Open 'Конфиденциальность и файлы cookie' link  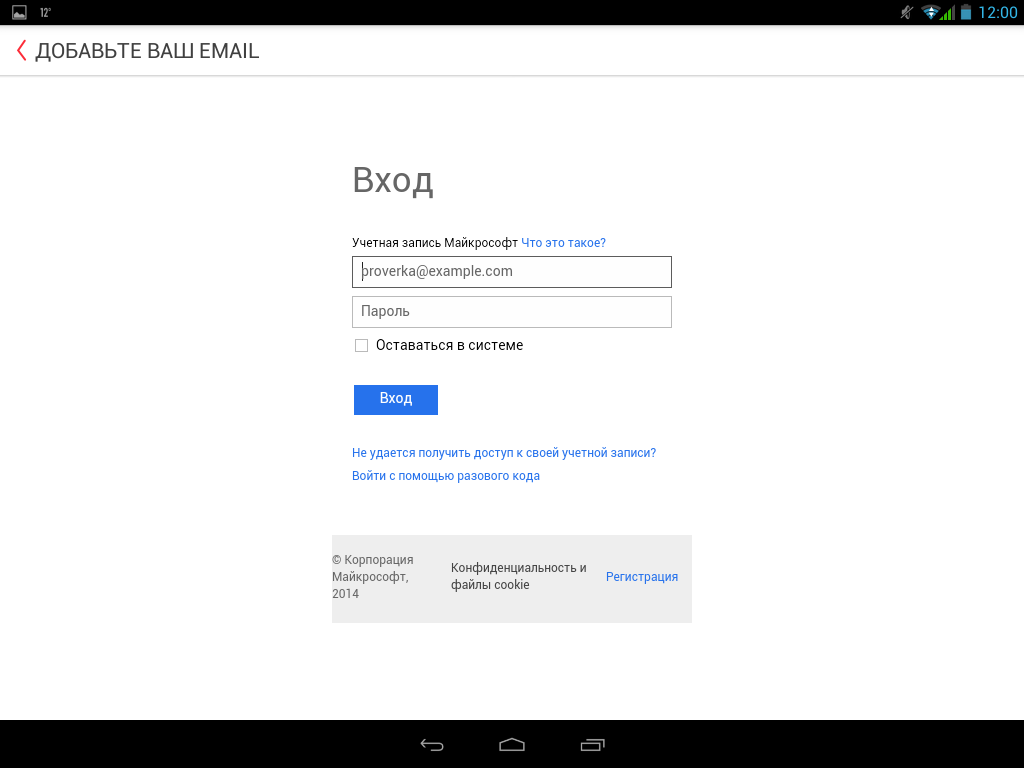[518, 576]
